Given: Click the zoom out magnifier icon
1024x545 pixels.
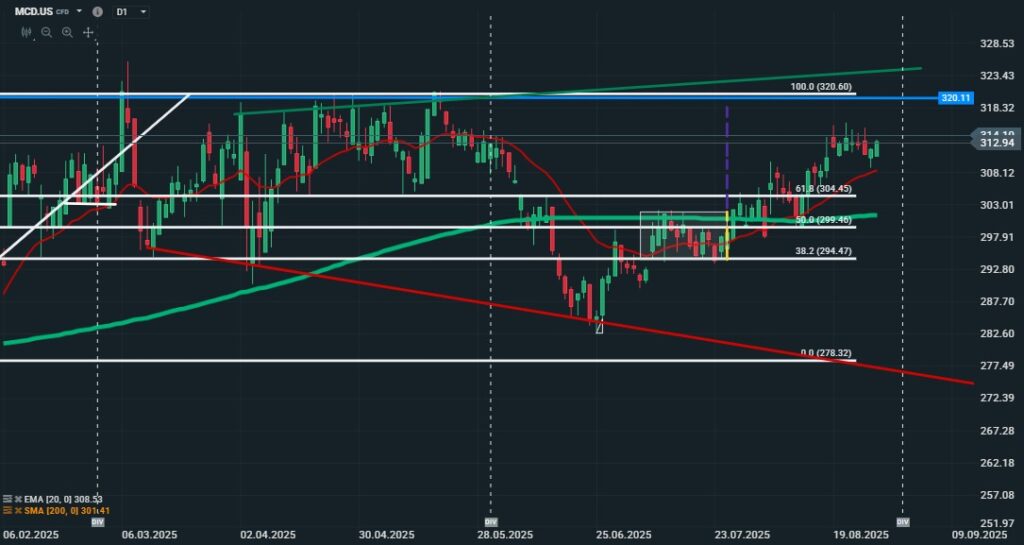Looking at the screenshot, I should (46, 32).
